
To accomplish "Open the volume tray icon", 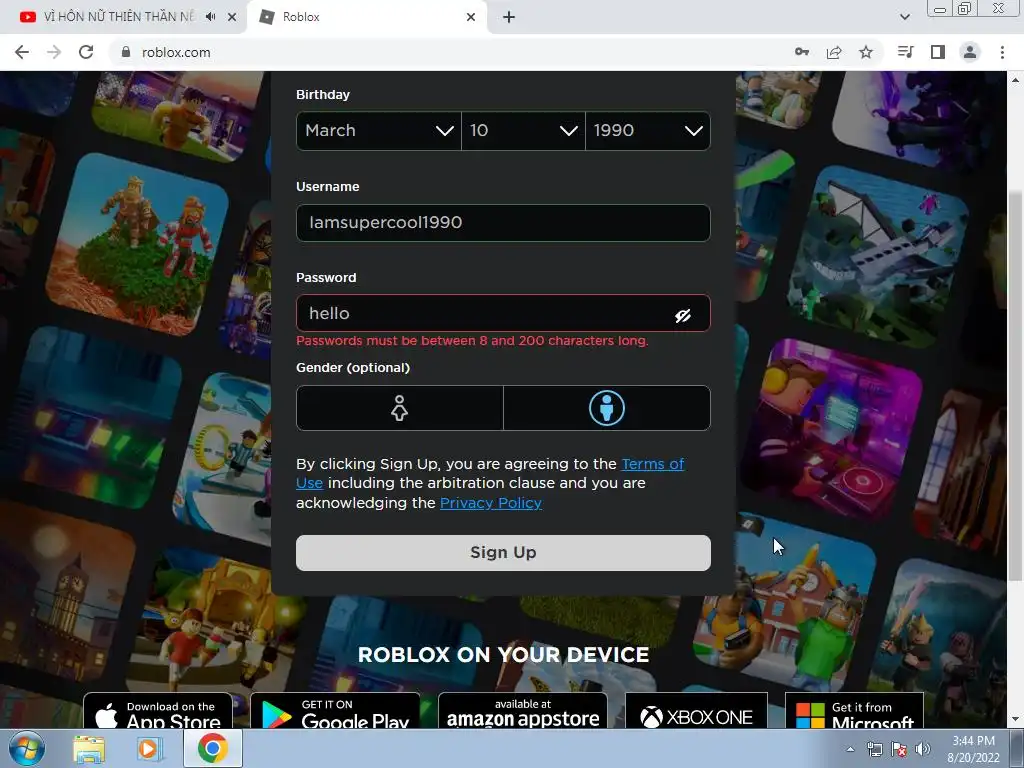I will click(x=922, y=750).
